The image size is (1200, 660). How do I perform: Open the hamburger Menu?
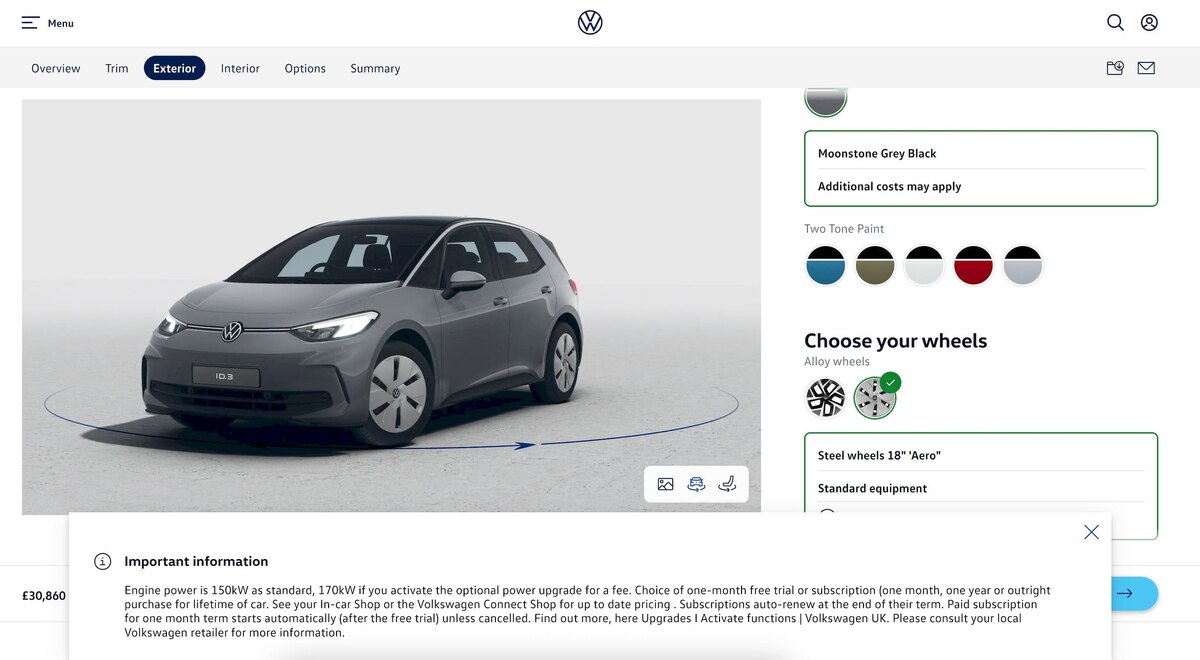click(x=47, y=23)
